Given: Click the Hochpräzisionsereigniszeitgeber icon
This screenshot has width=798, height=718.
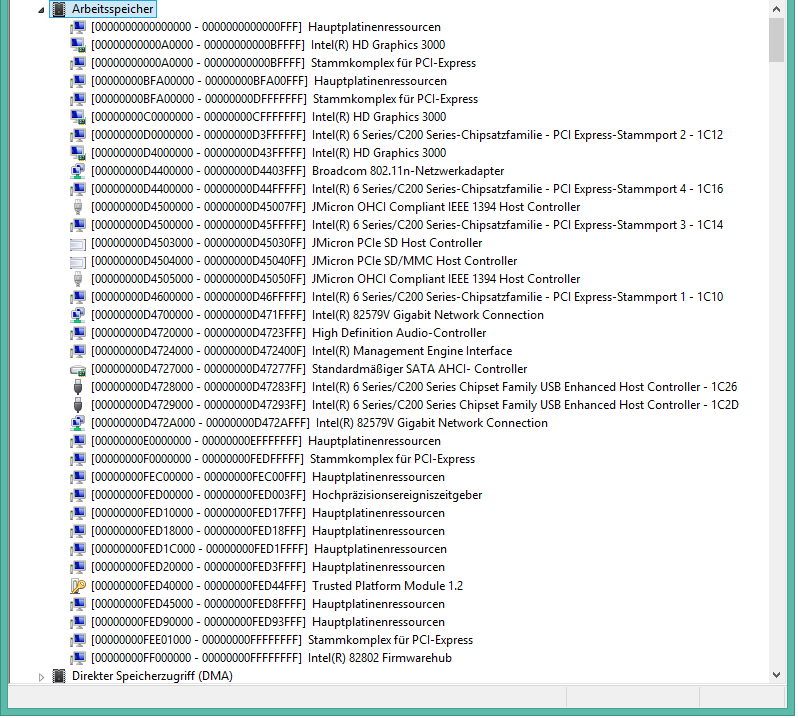Looking at the screenshot, I should [x=78, y=496].
